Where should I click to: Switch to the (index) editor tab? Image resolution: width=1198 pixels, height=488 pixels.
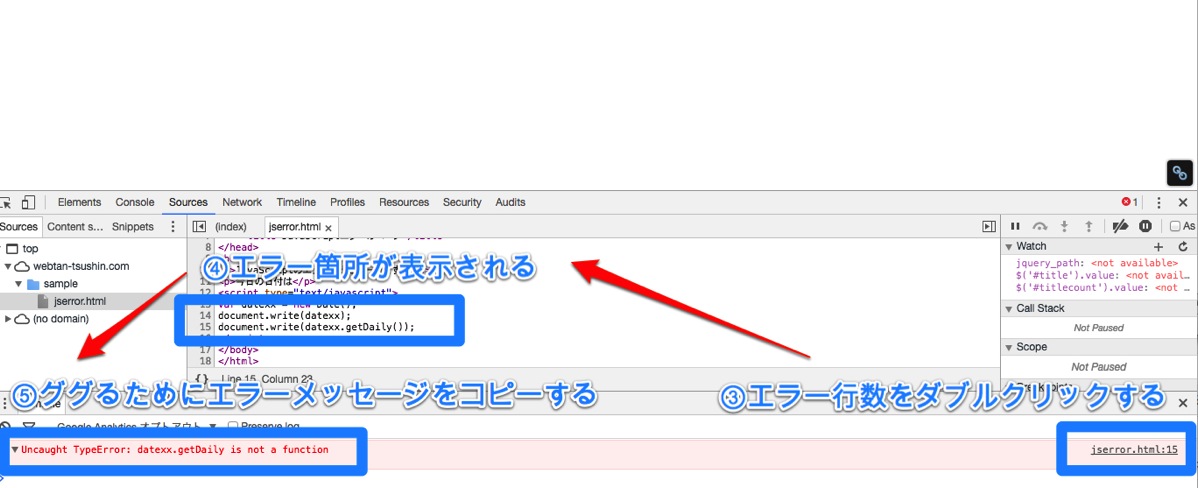[x=231, y=228]
